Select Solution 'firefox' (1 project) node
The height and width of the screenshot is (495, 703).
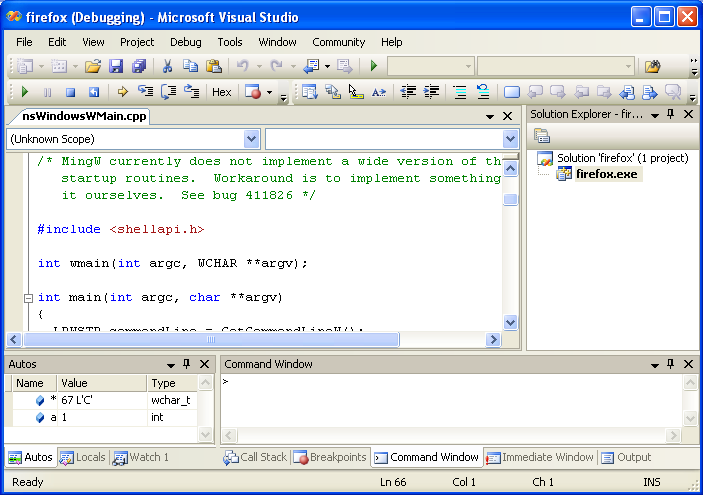coord(622,158)
